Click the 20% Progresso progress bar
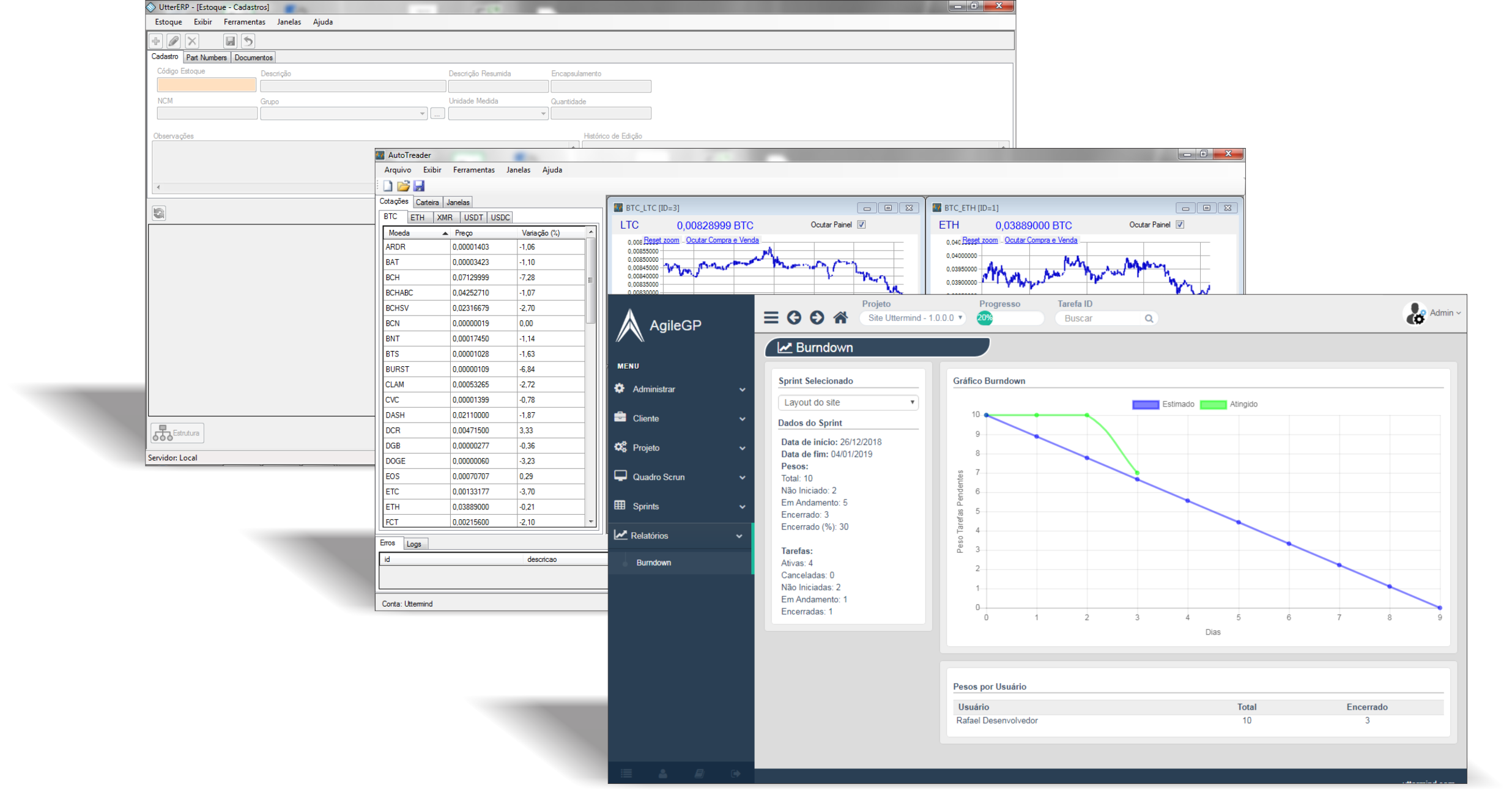This screenshot has height=790, width=1512. coord(1010,318)
